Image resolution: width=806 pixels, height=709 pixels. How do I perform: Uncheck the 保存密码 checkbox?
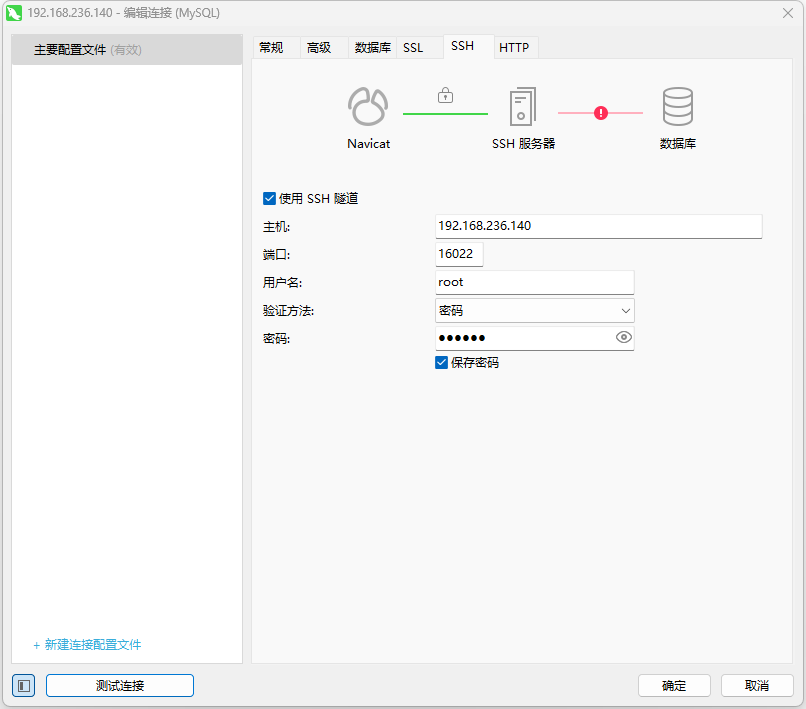point(441,363)
